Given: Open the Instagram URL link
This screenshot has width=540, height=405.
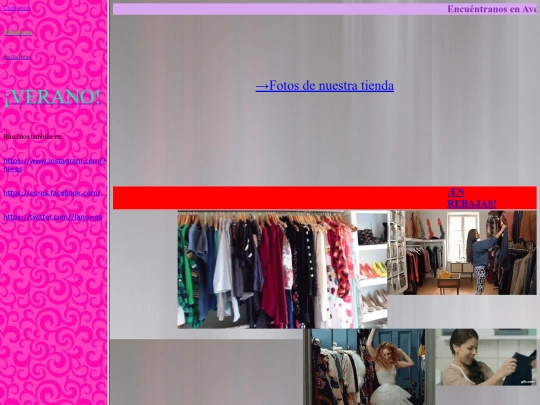Looking at the screenshot, I should point(55,165).
